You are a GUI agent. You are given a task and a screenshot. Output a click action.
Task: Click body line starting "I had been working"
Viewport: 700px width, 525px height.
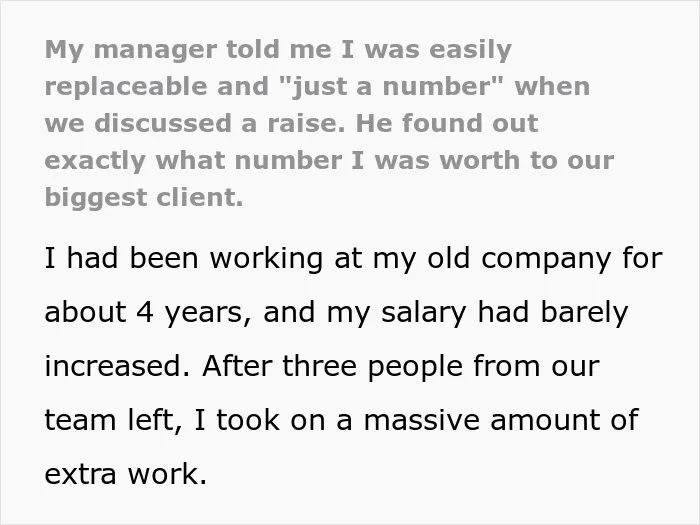click(354, 259)
